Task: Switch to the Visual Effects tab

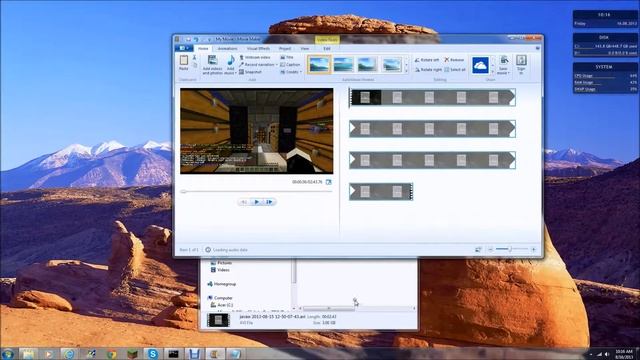Action: [258, 49]
